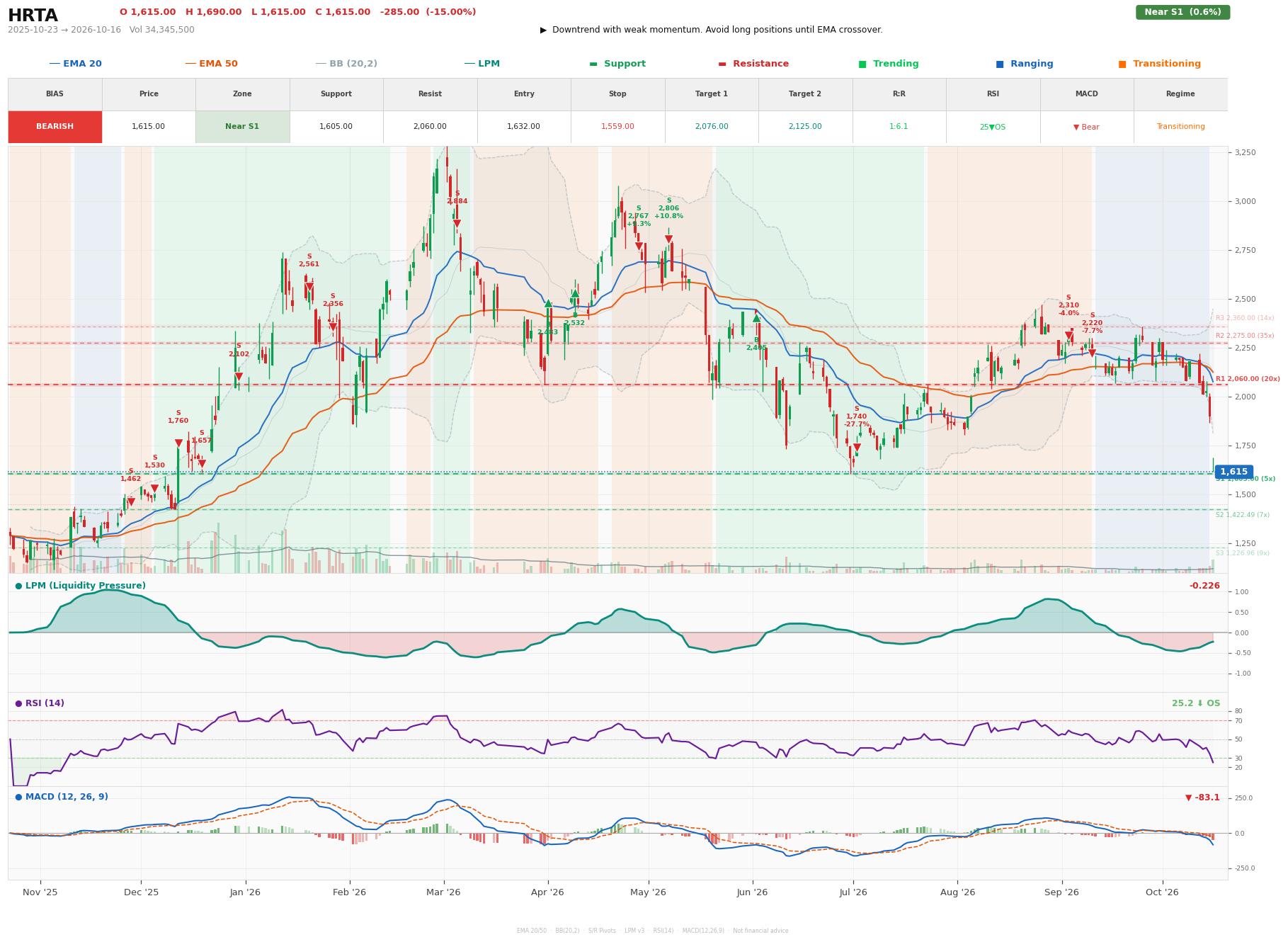1288x942 pixels.
Task: Click the red BEARISH bias cell
Action: point(55,127)
